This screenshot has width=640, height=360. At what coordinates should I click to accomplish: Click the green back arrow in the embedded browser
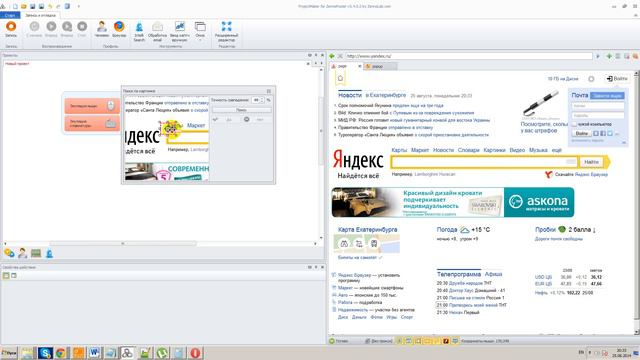point(332,56)
